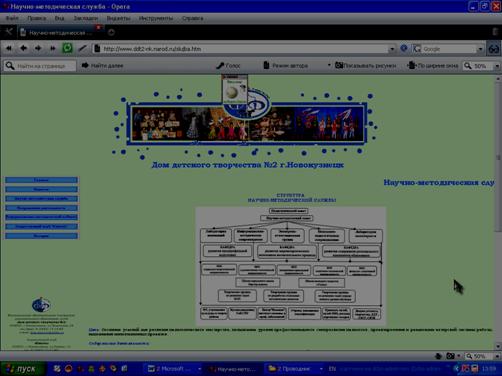Screen dimensions: 502x376
Task: Click the wand (pencil) icon beside reload
Action: coord(82,49)
